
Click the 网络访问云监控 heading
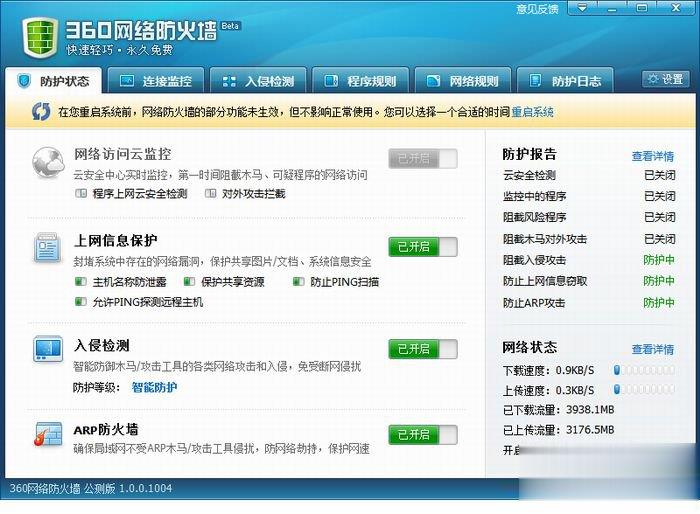pos(122,154)
